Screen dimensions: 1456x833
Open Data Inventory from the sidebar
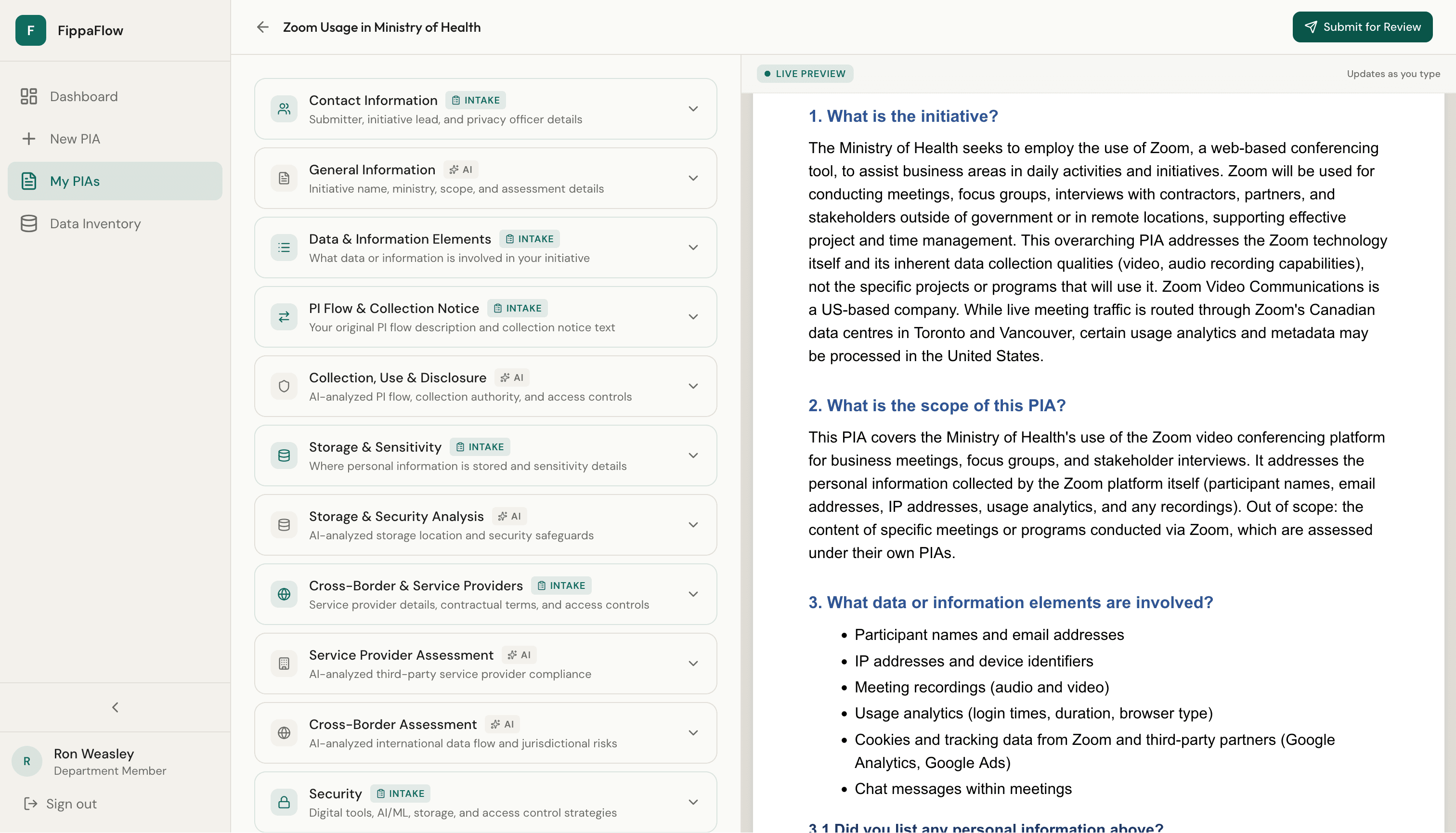[115, 223]
